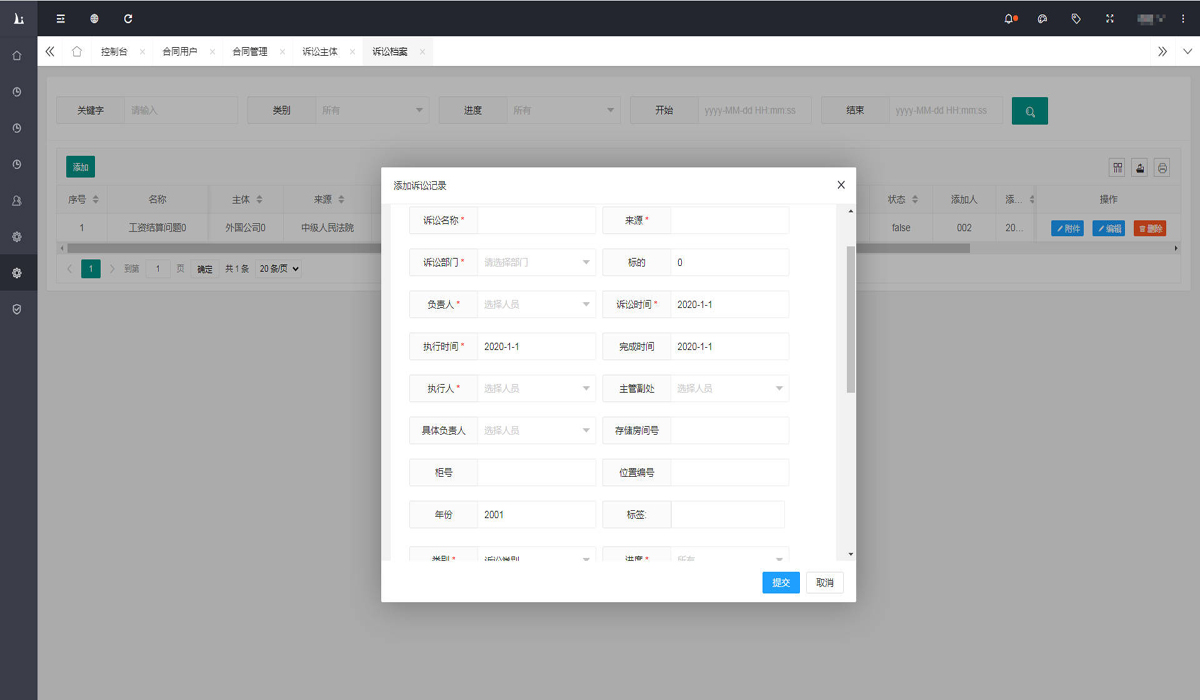Click the user icon in left sidebar

[17, 201]
